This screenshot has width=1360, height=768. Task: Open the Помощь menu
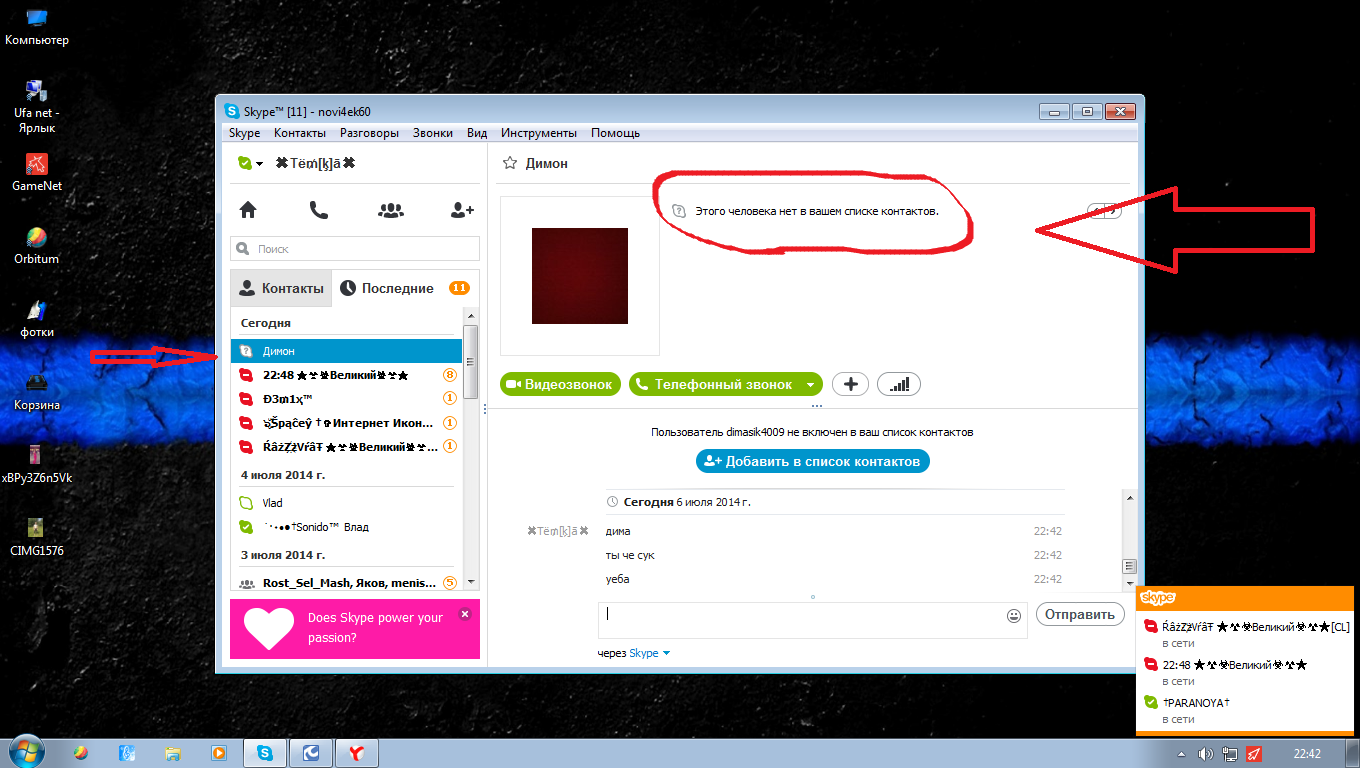pyautogui.click(x=615, y=133)
